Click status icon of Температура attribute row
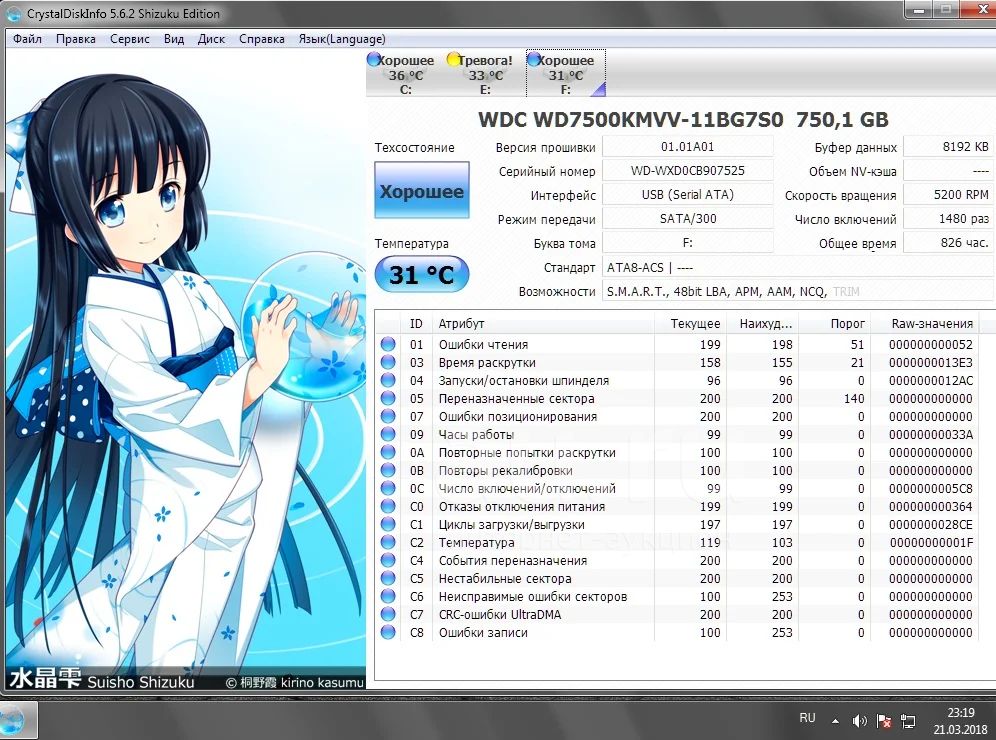The height and width of the screenshot is (740, 996). coord(388,542)
